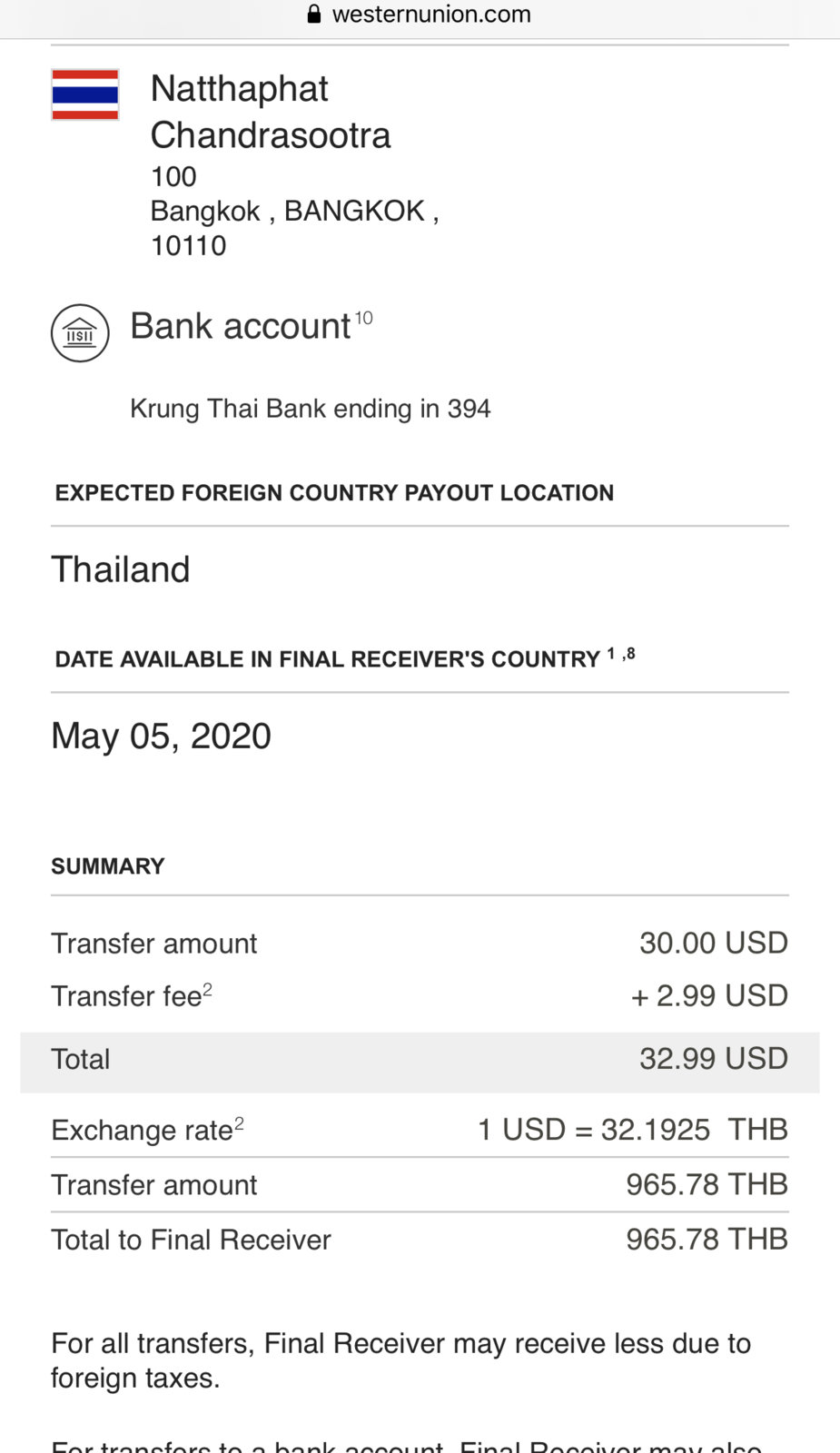
Task: Click the Thailand flag icon
Action: pos(84,94)
